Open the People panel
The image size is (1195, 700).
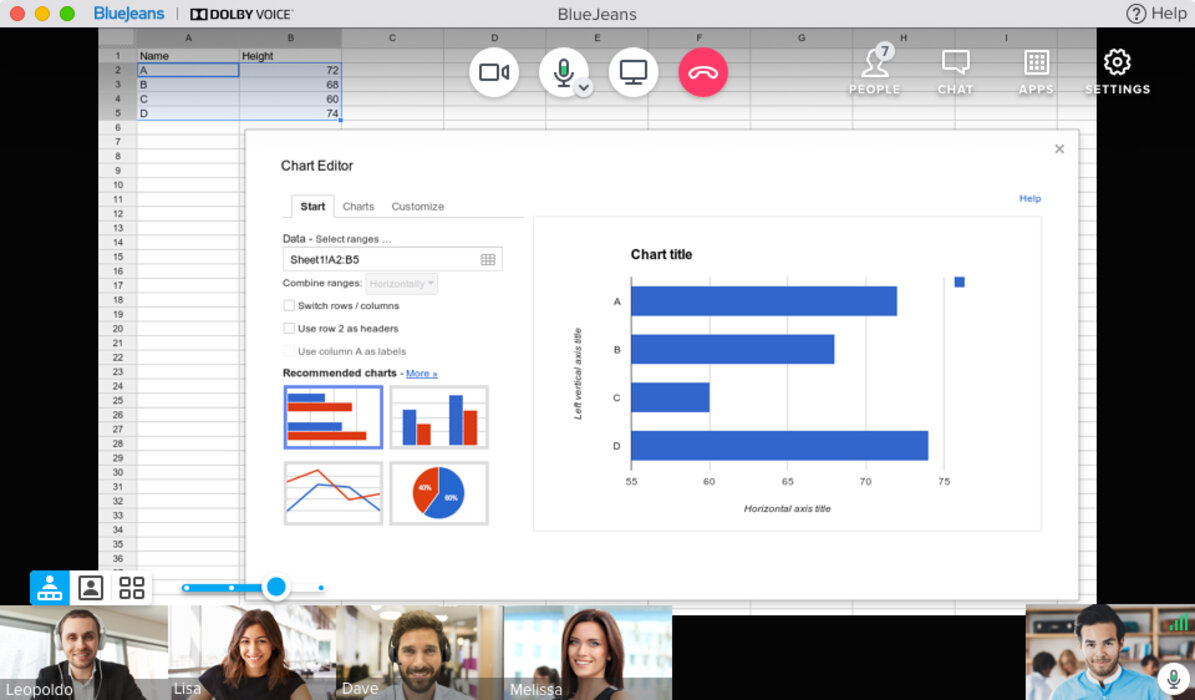tap(875, 70)
